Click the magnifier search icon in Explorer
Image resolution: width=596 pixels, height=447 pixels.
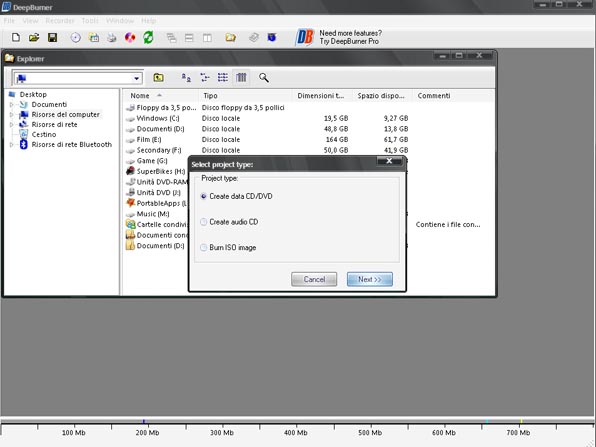pyautogui.click(x=264, y=78)
